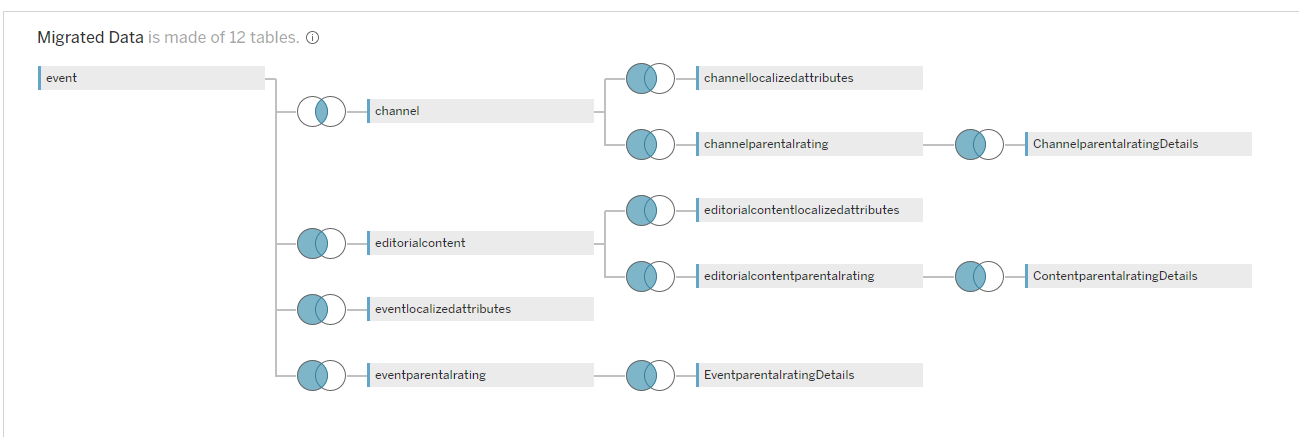Click the eventparentalrating join icon
The image size is (1299, 437).
click(321, 375)
